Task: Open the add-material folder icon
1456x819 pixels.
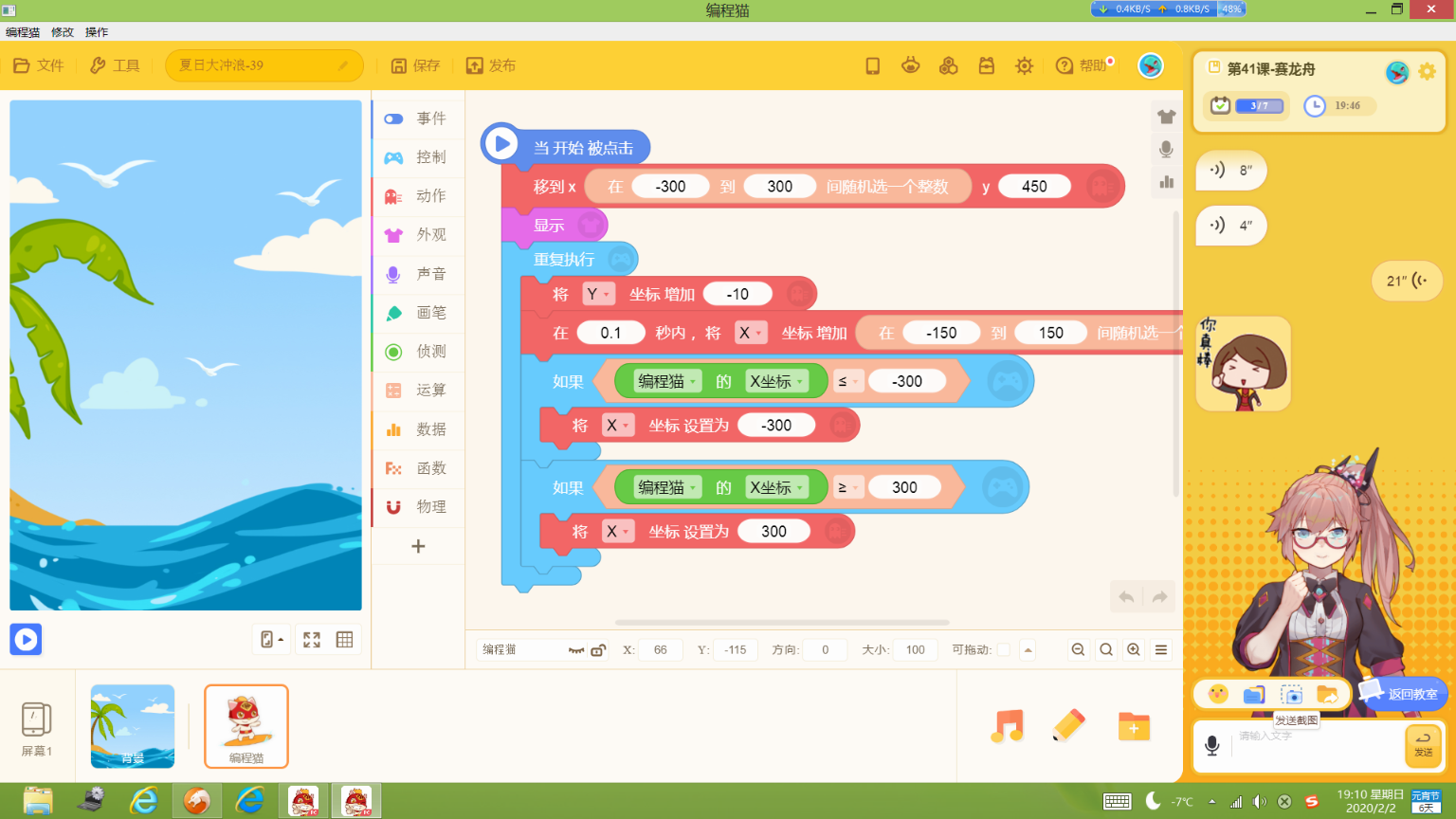Action: pos(1134,725)
